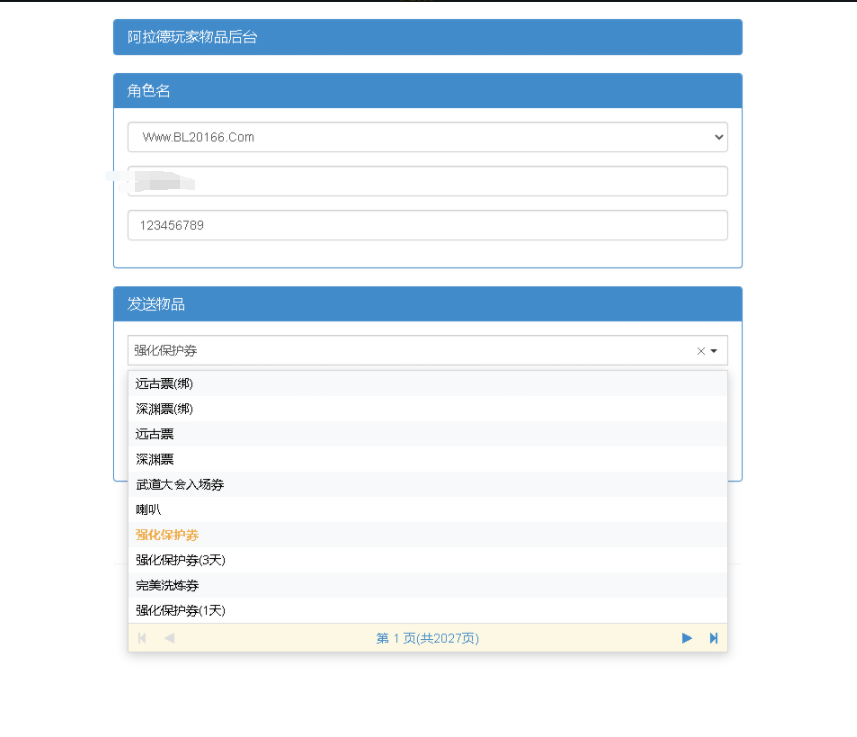The width and height of the screenshot is (857, 737).
Task: Collapse the item list via caret arrow
Action: 715,351
